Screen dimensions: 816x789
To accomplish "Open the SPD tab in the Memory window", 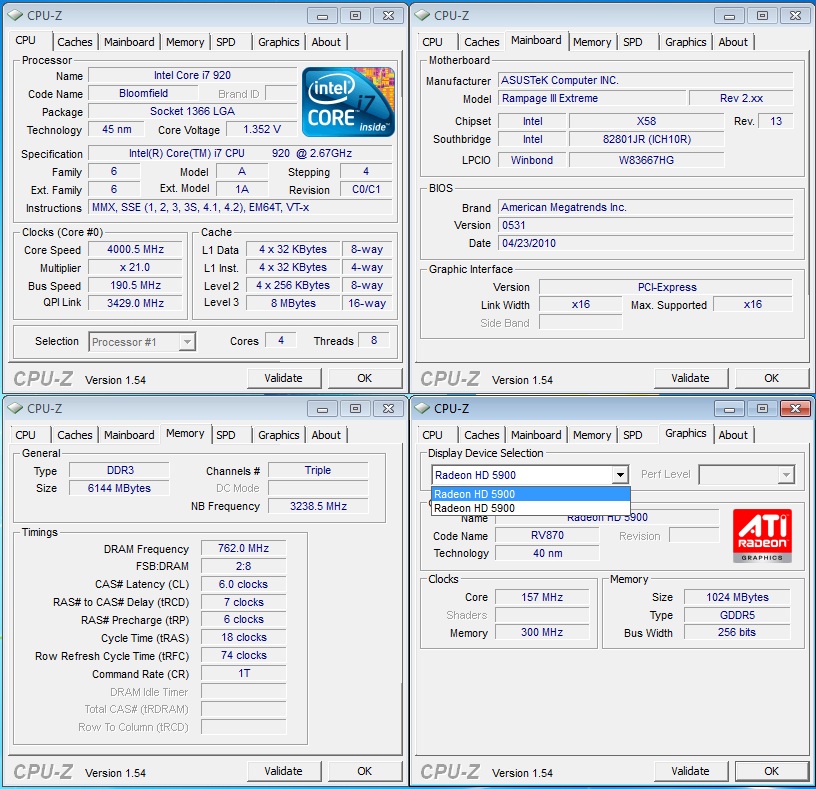I will (226, 435).
